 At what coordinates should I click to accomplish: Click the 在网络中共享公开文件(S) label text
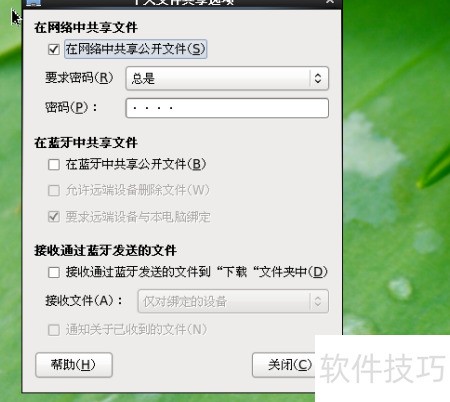(135, 49)
